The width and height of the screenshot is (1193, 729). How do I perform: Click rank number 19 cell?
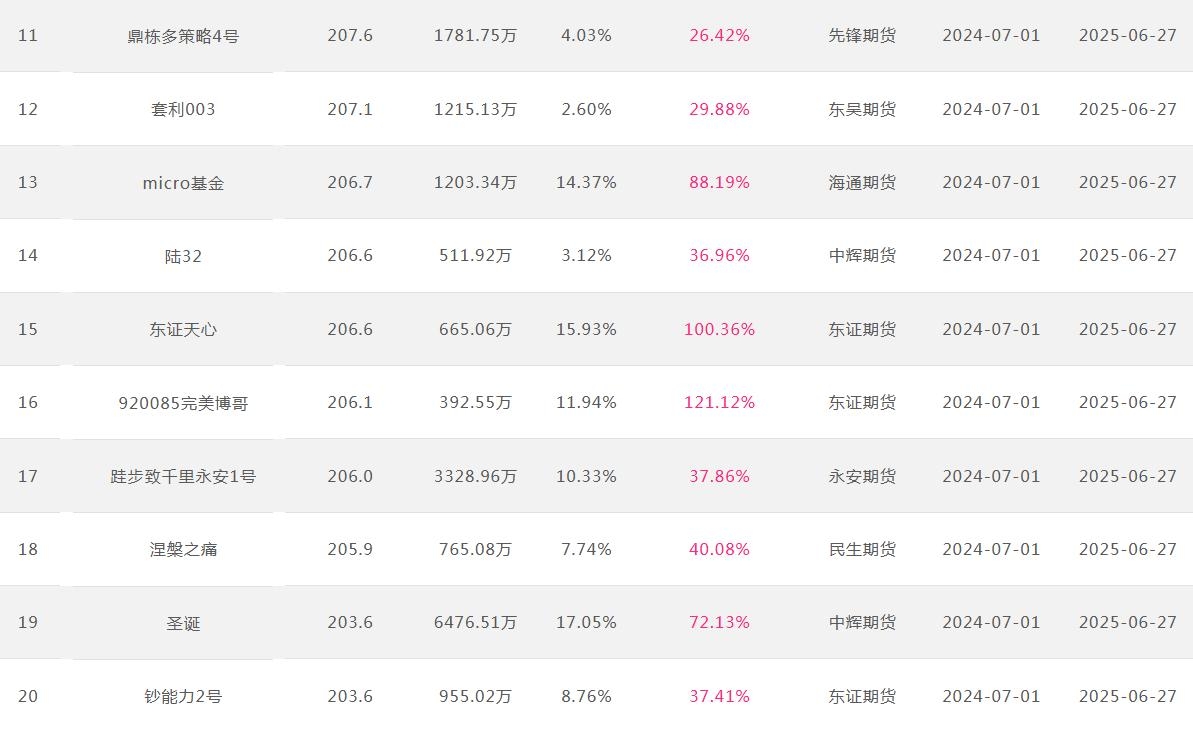[28, 622]
